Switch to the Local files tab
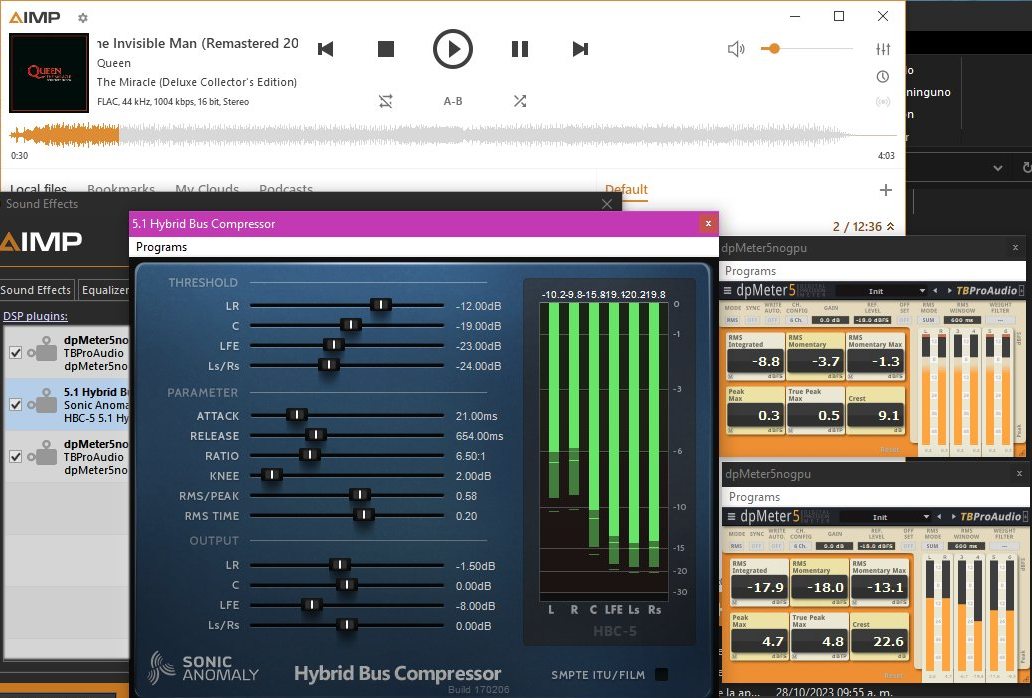This screenshot has width=1032, height=698. 39,189
